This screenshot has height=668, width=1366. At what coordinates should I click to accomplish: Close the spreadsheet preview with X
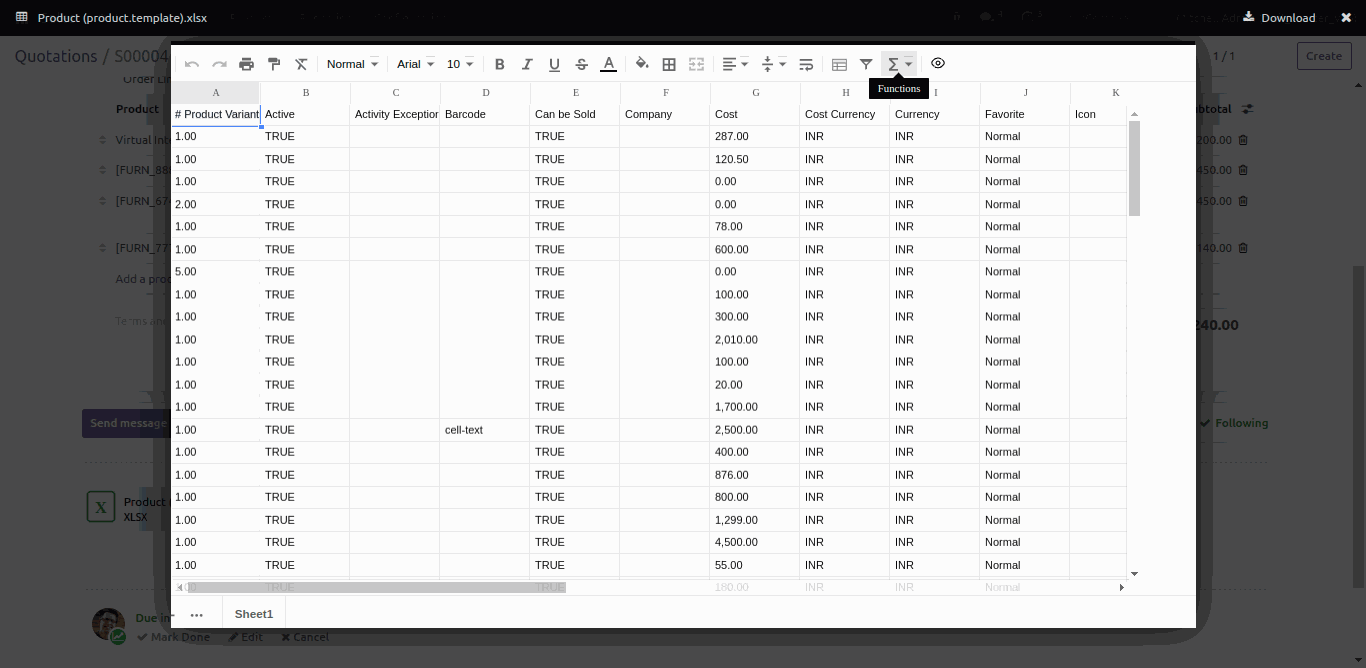pos(1346,17)
